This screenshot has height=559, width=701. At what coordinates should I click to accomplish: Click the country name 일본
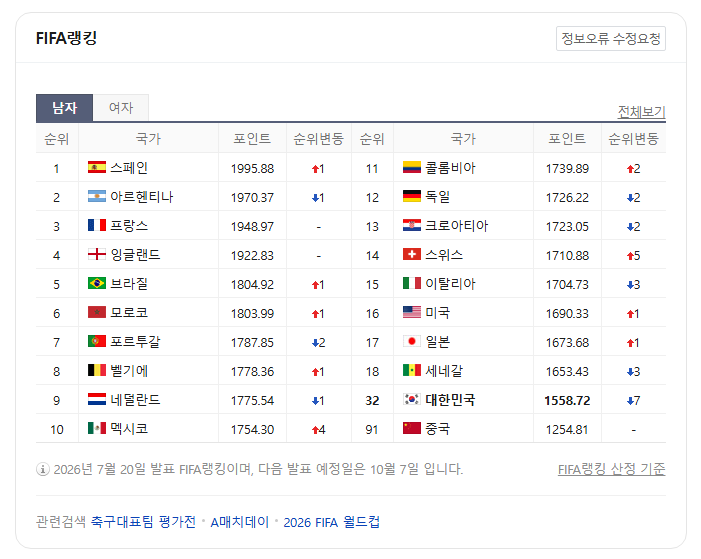click(438, 342)
